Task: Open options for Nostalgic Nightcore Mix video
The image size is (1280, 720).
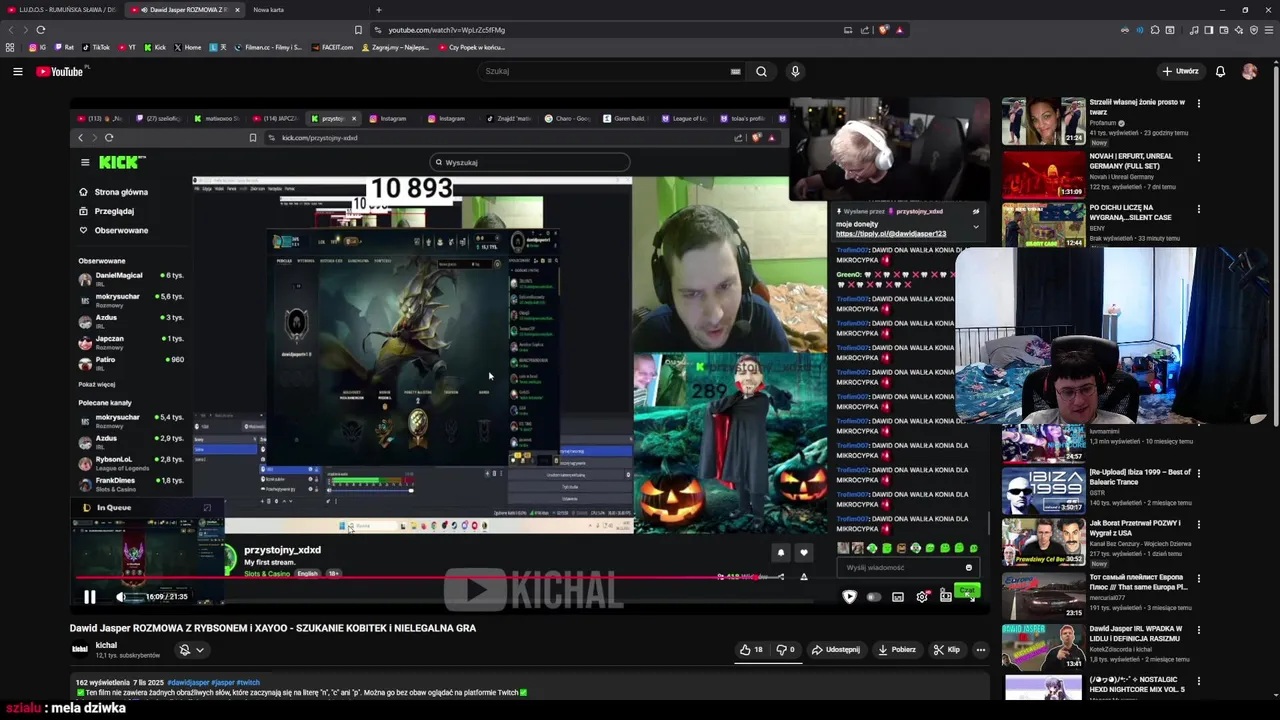Action: point(1198,681)
